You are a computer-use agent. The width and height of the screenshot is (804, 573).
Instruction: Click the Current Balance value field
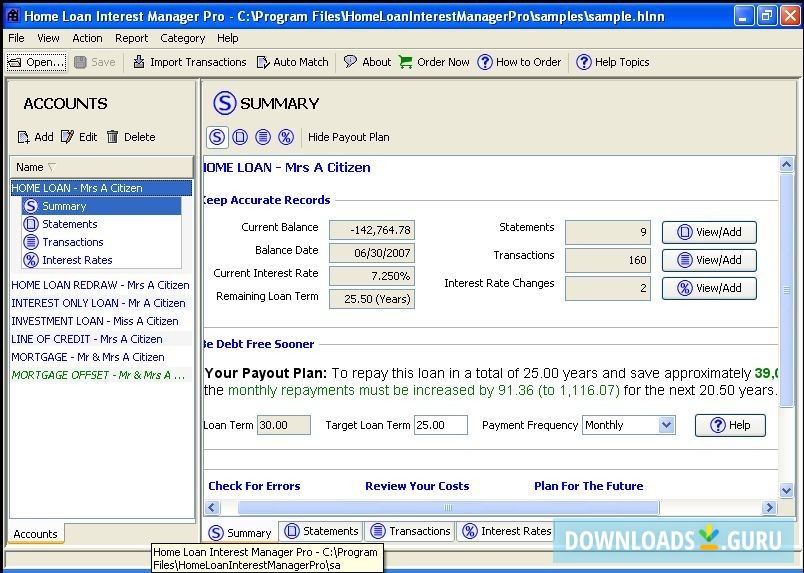point(372,230)
